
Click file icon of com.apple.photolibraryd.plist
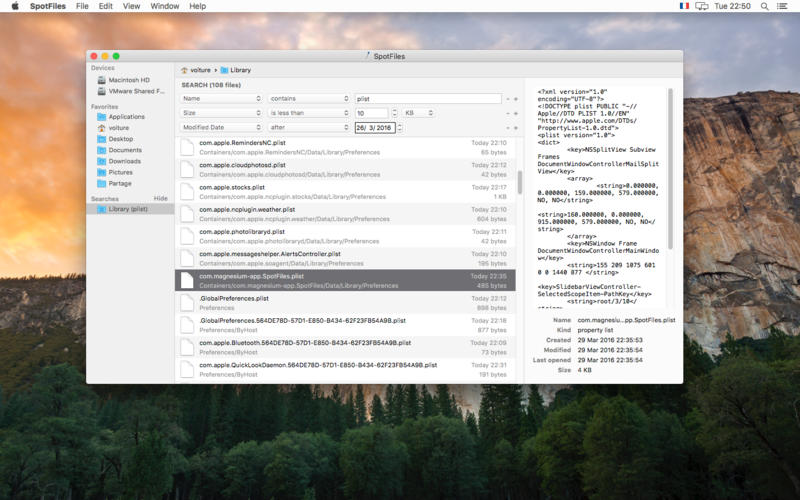click(187, 236)
